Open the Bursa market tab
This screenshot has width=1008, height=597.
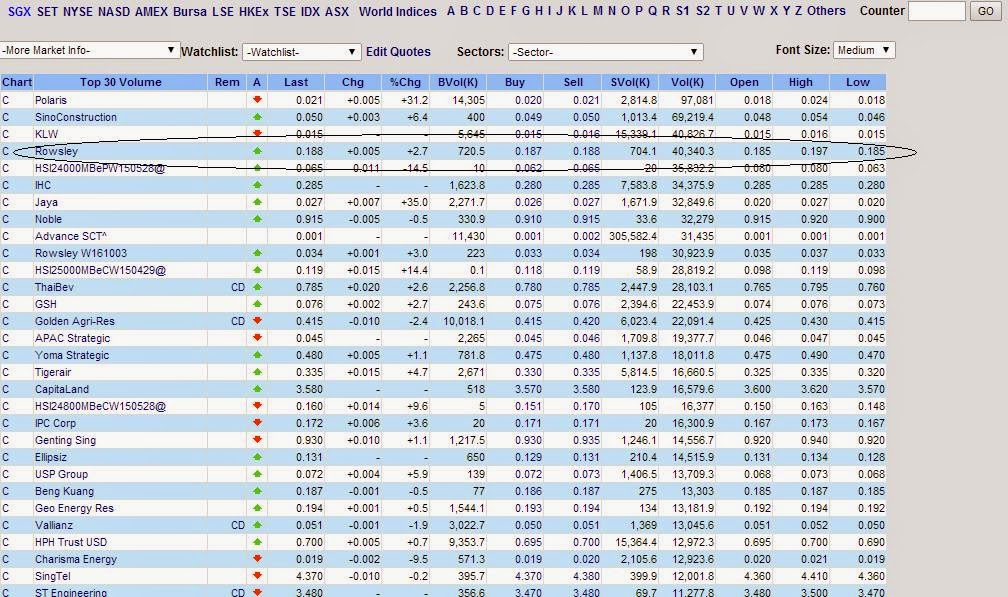[x=190, y=12]
